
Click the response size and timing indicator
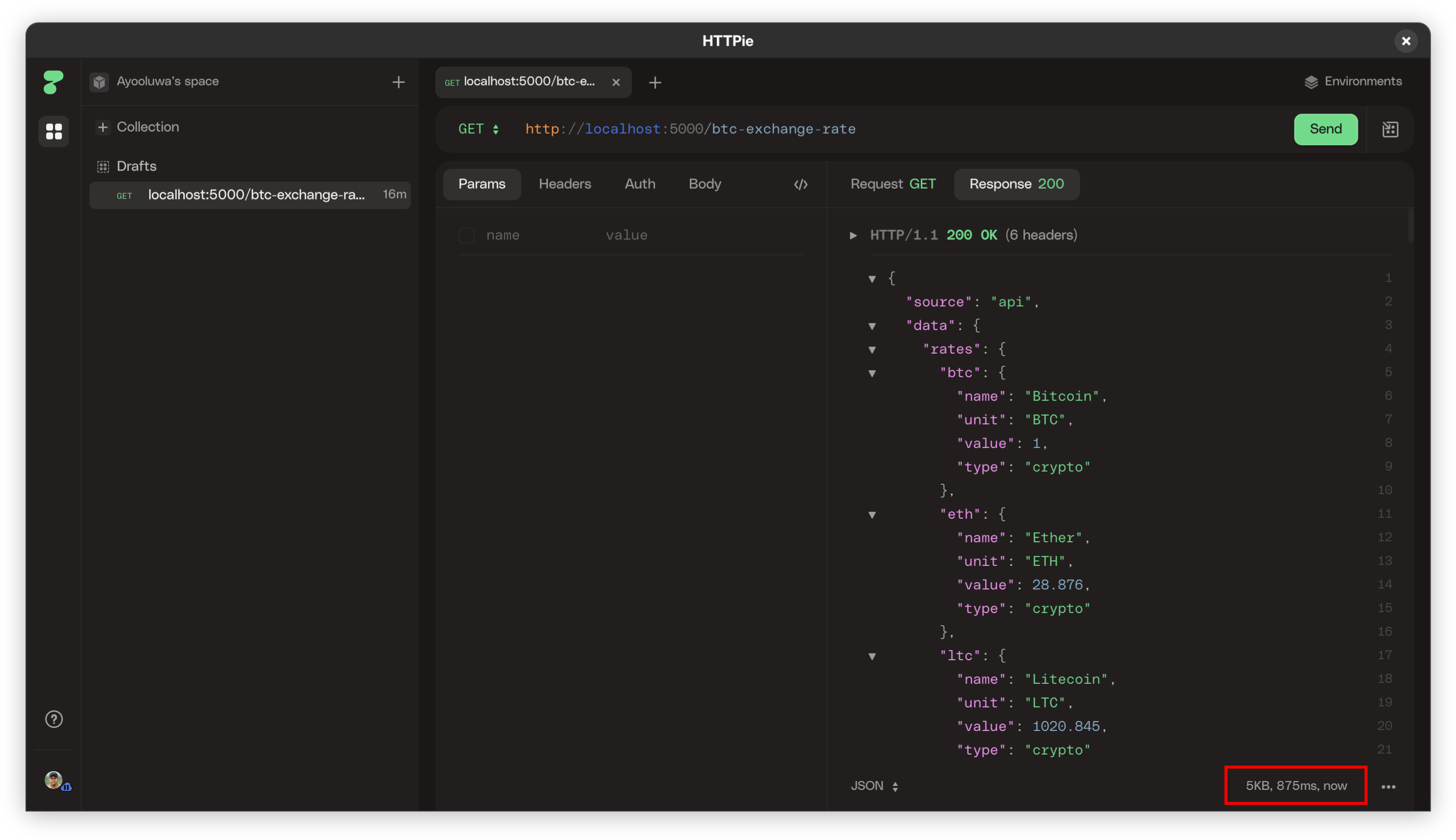click(1296, 786)
